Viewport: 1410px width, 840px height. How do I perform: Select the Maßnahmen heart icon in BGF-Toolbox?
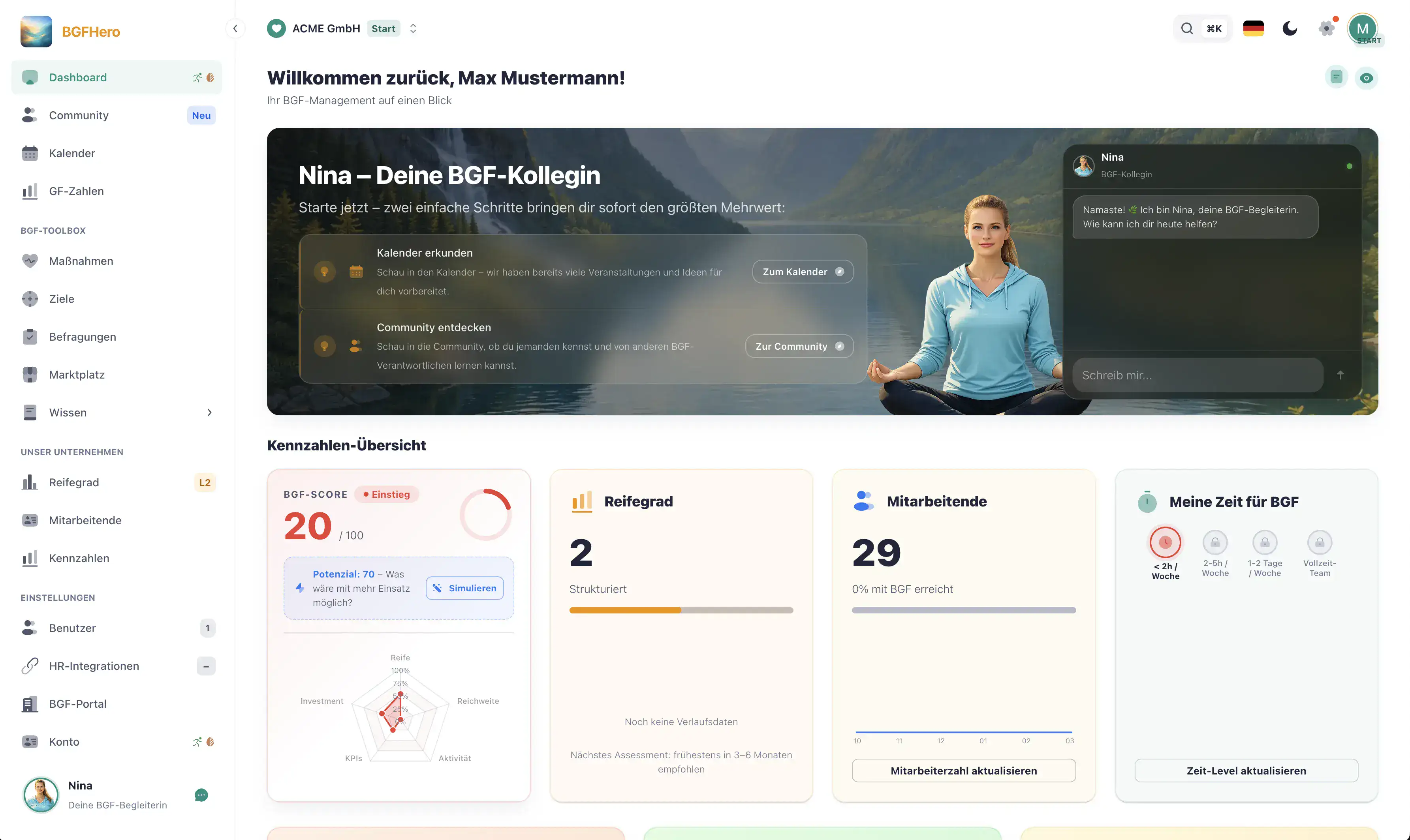[x=30, y=261]
